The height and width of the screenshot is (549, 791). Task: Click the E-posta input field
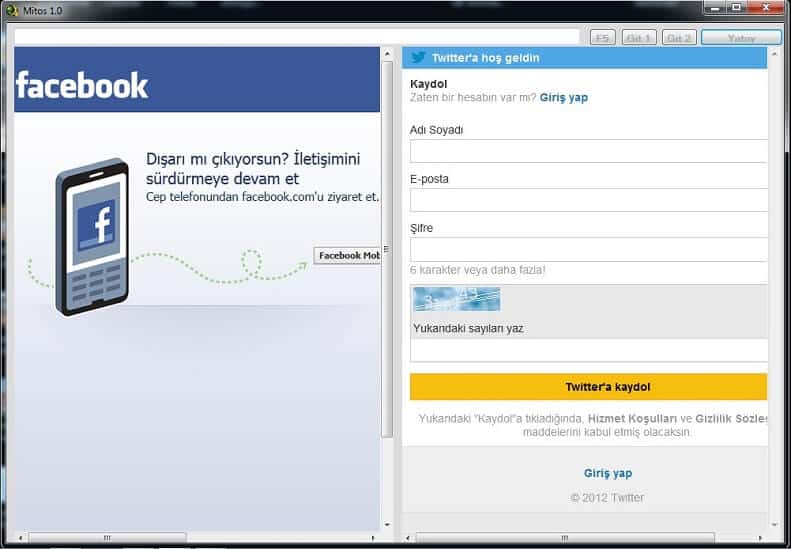tap(588, 200)
